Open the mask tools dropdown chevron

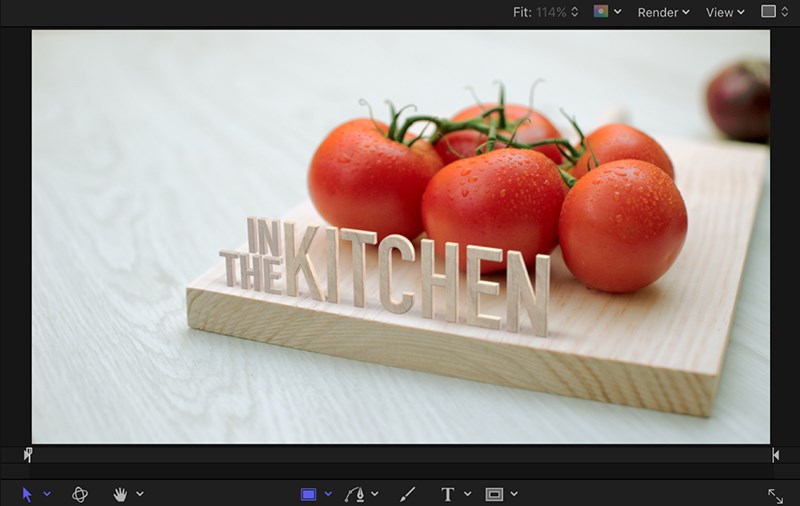coord(514,494)
